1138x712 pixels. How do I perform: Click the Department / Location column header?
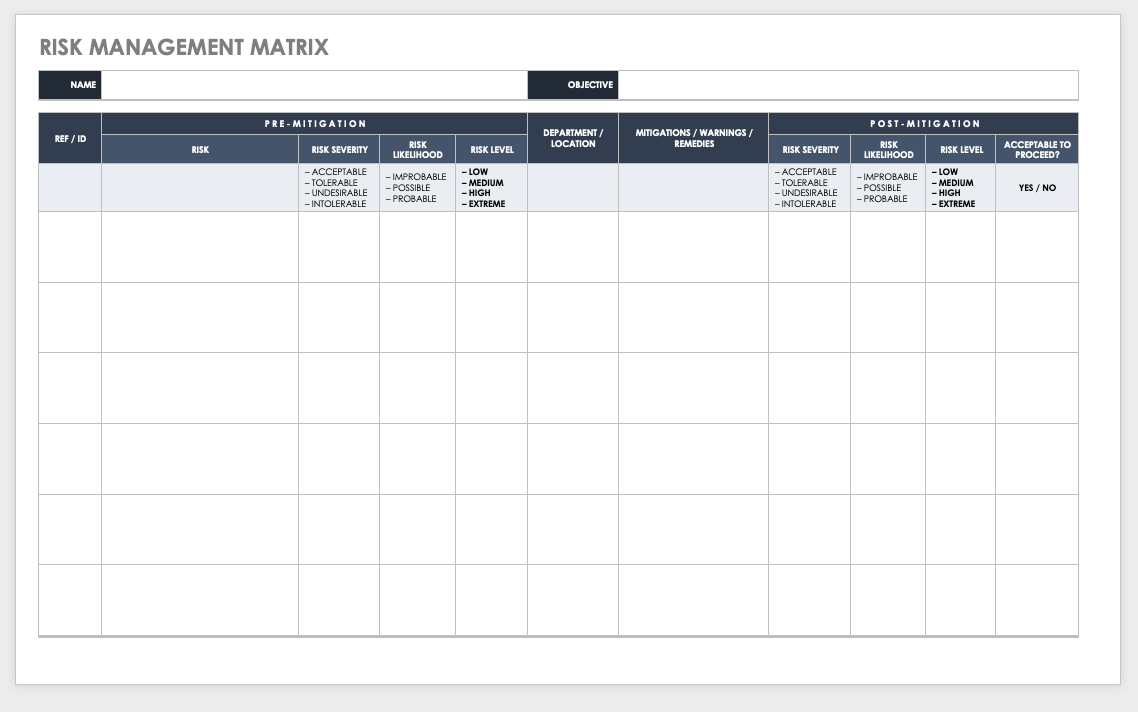(573, 138)
